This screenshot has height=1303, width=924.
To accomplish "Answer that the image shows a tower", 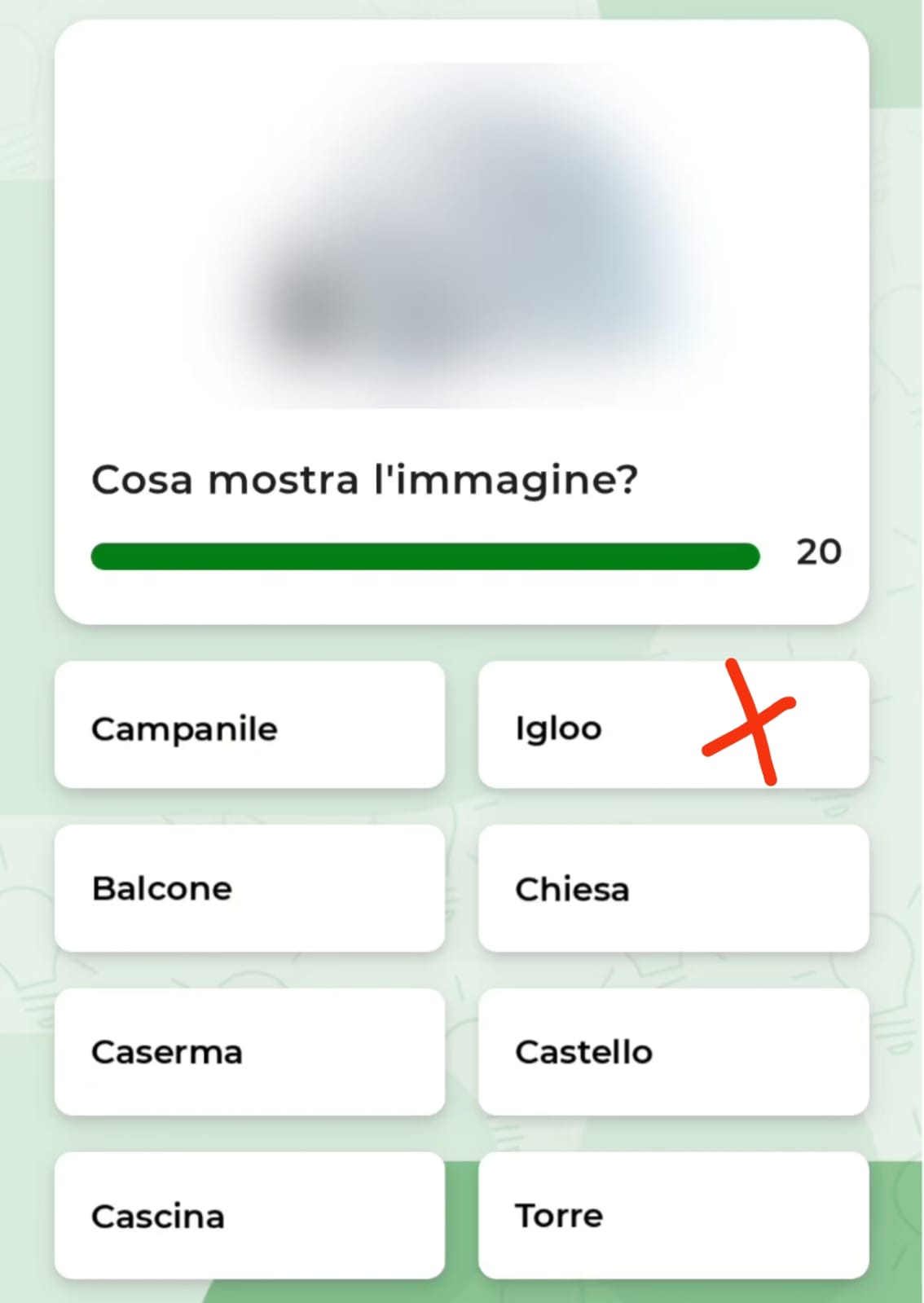I will [x=673, y=1216].
